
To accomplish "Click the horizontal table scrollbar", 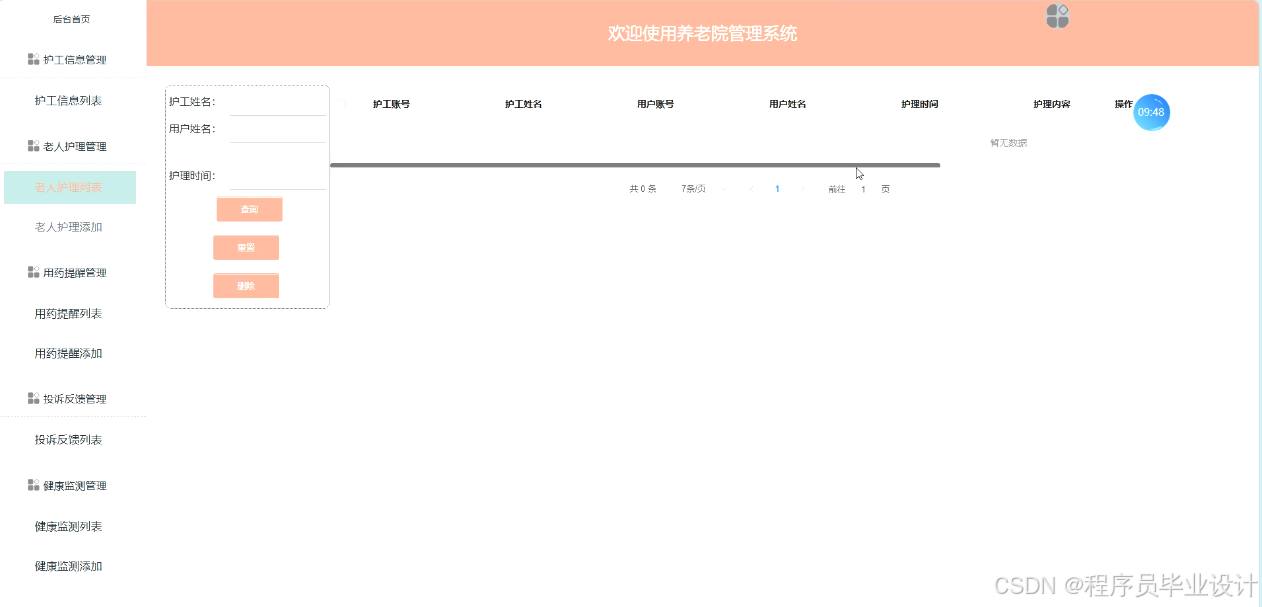I will [635, 165].
